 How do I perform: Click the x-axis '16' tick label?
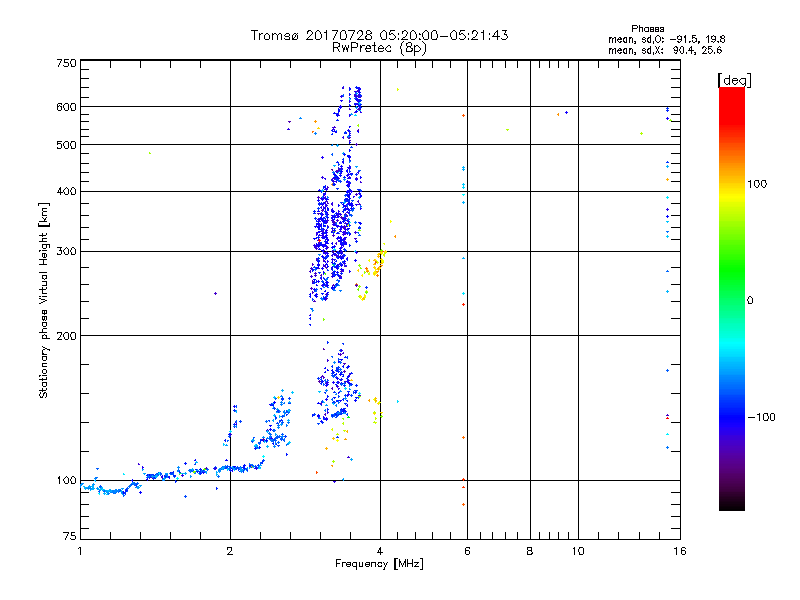680,551
